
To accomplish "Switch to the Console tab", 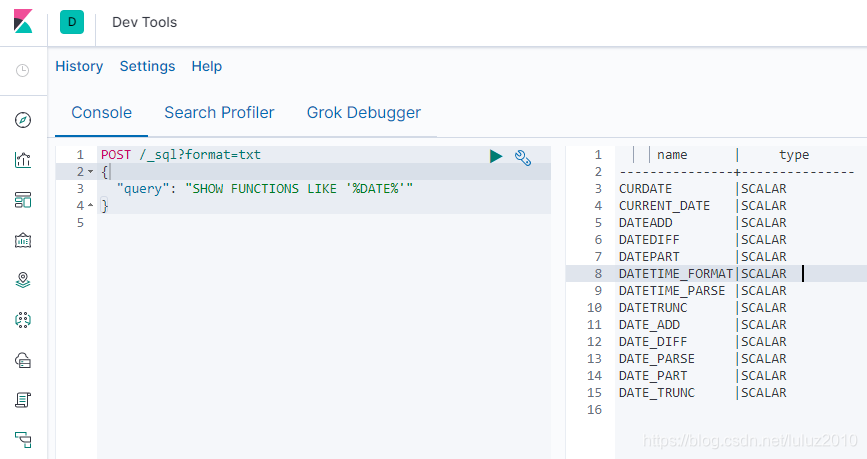I will point(102,112).
